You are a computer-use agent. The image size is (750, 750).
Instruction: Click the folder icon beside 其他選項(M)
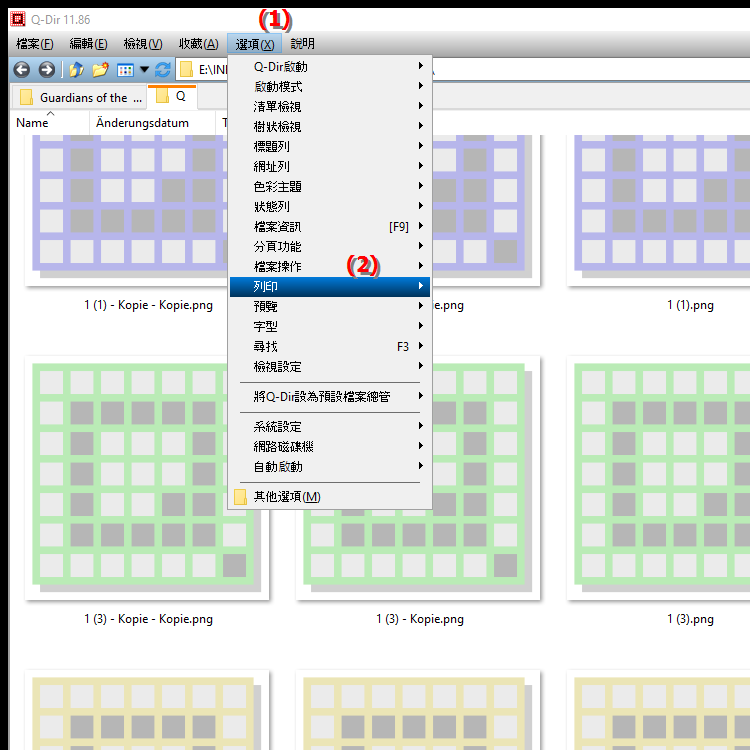(241, 497)
